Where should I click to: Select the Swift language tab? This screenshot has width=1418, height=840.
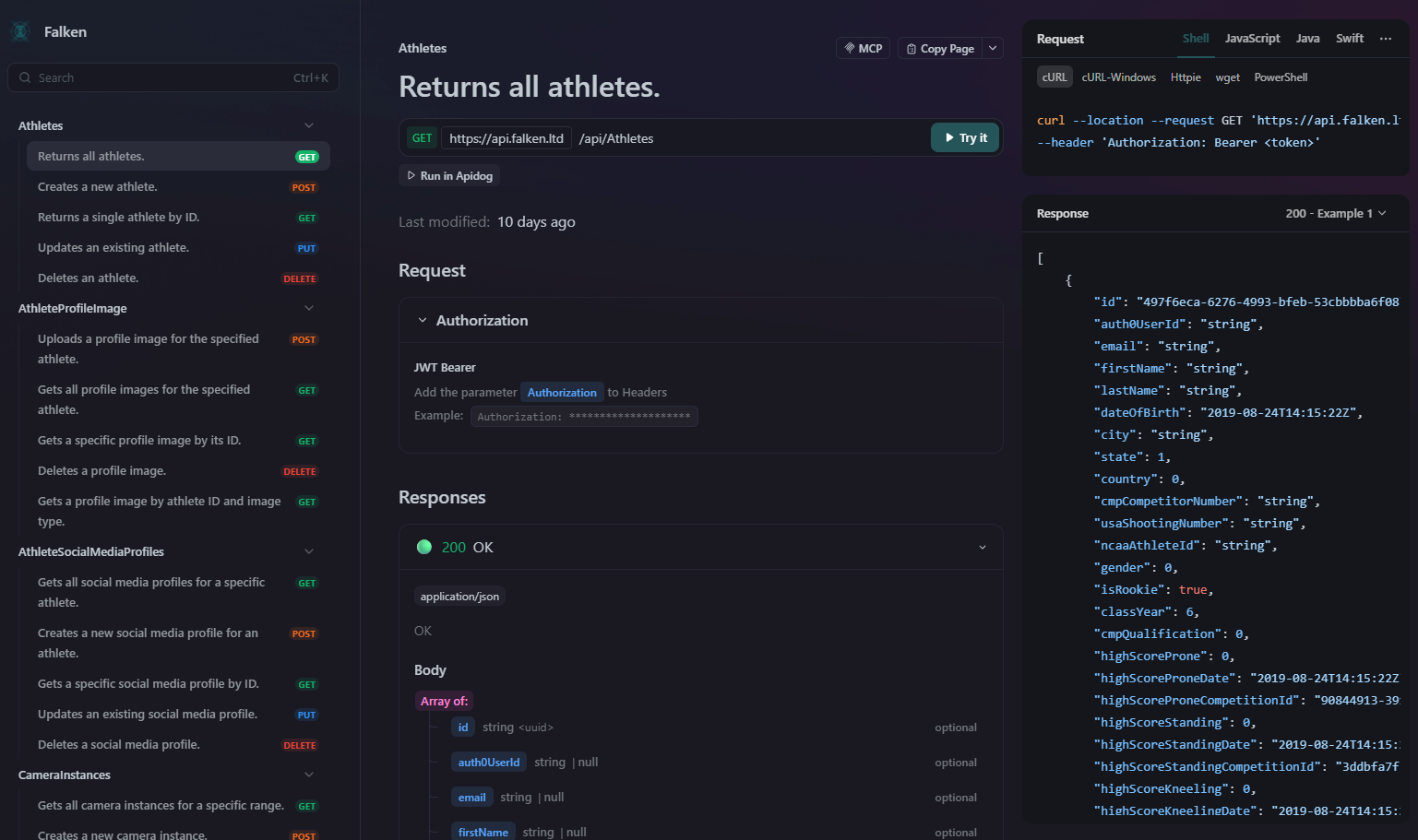1349,39
